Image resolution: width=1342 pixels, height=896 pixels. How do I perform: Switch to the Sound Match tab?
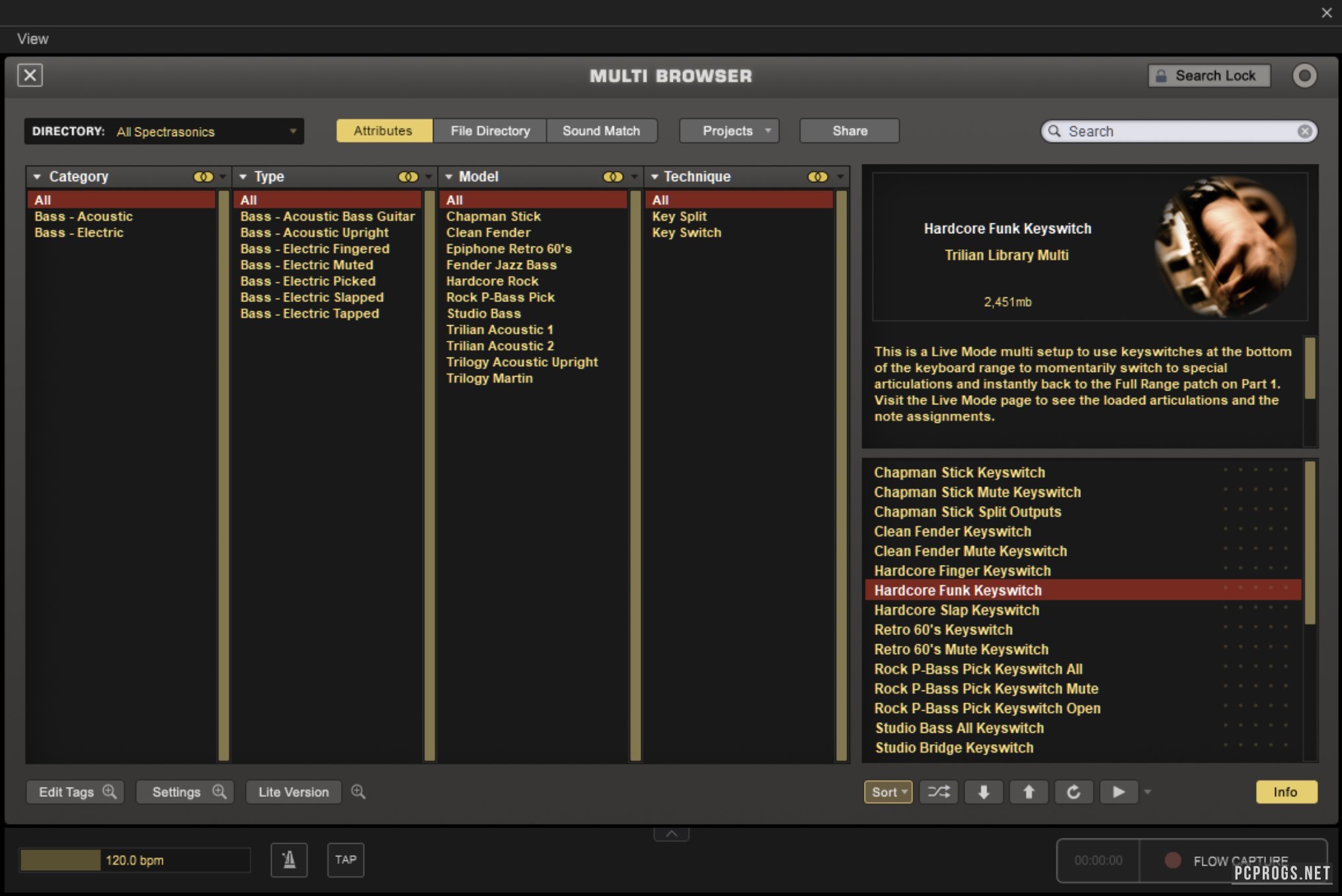(x=602, y=131)
